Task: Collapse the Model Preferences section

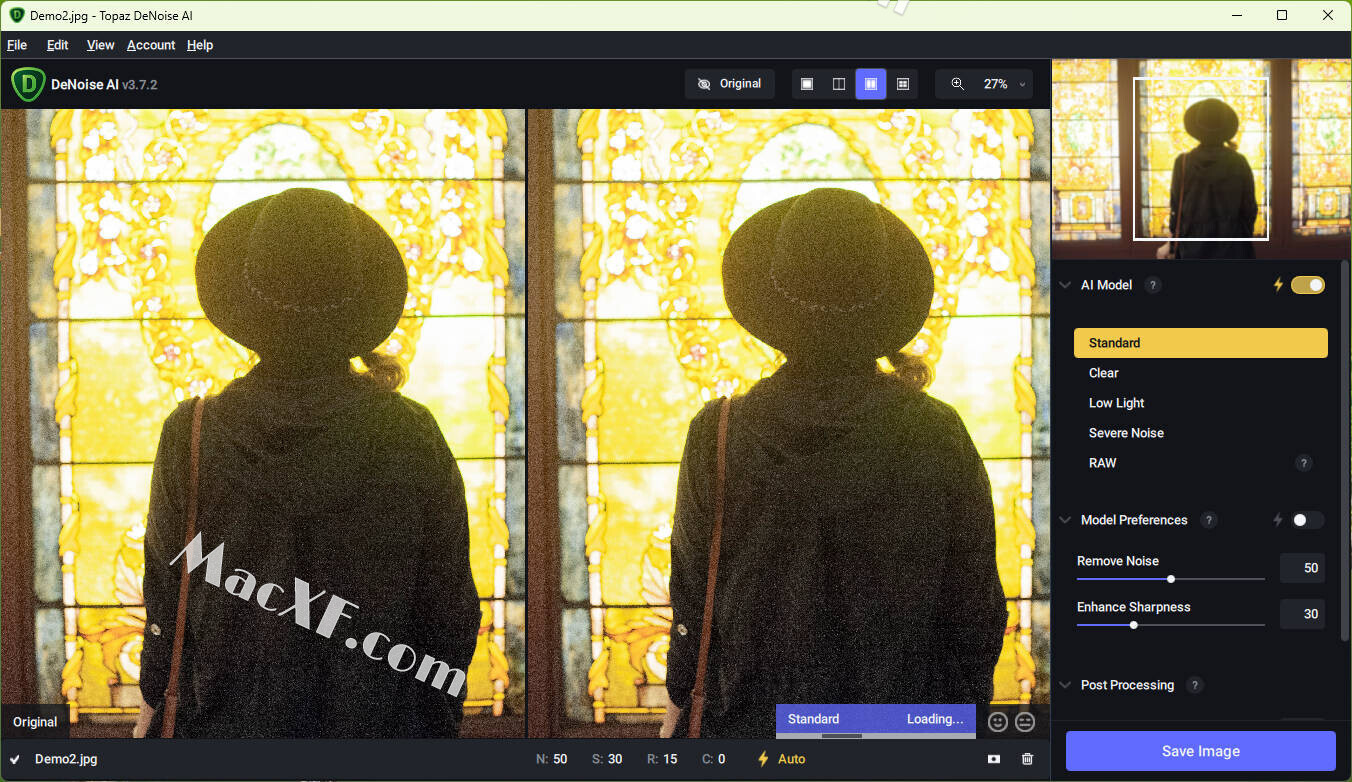Action: 1065,520
